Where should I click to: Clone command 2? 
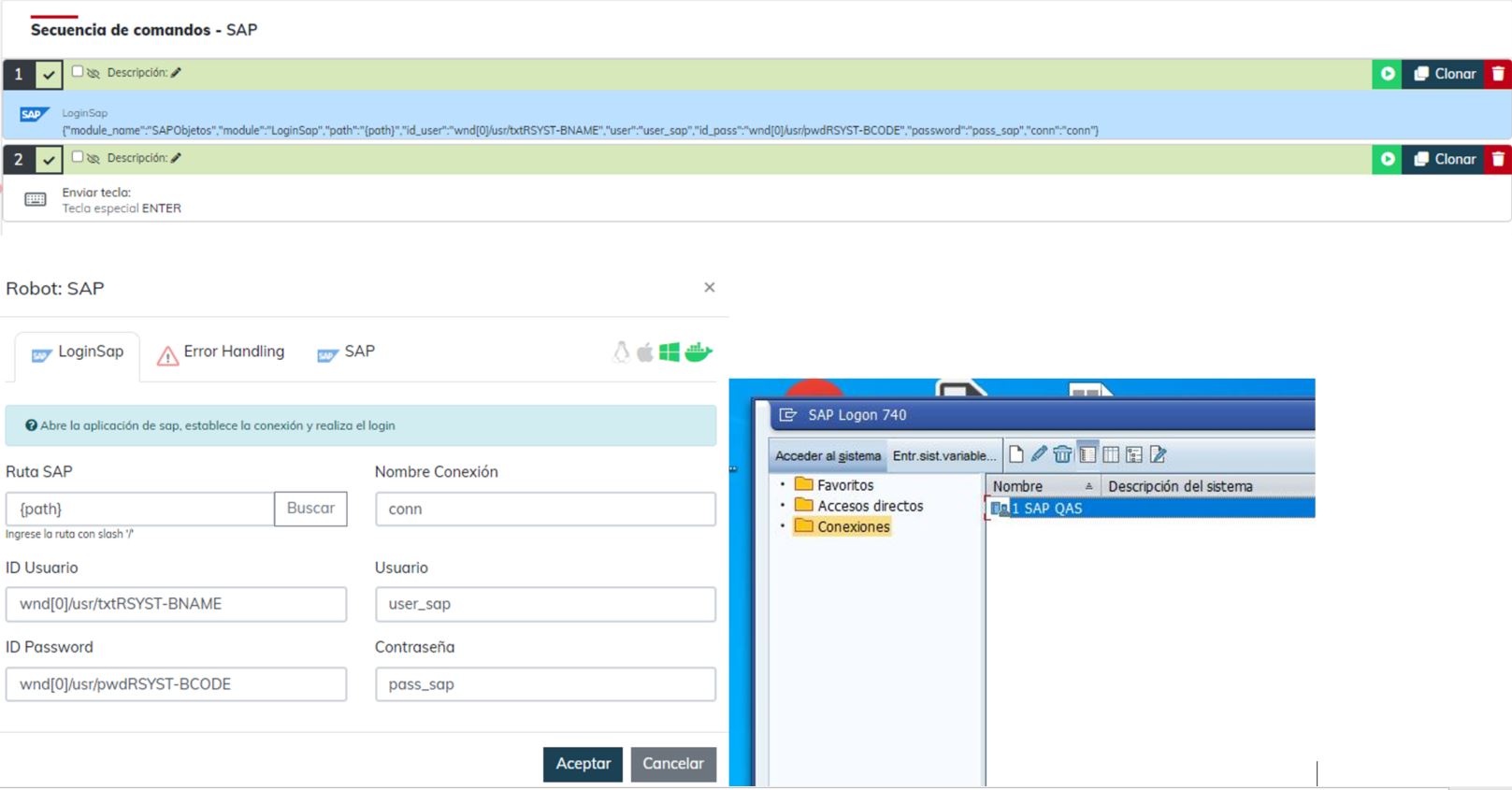[x=1444, y=159]
